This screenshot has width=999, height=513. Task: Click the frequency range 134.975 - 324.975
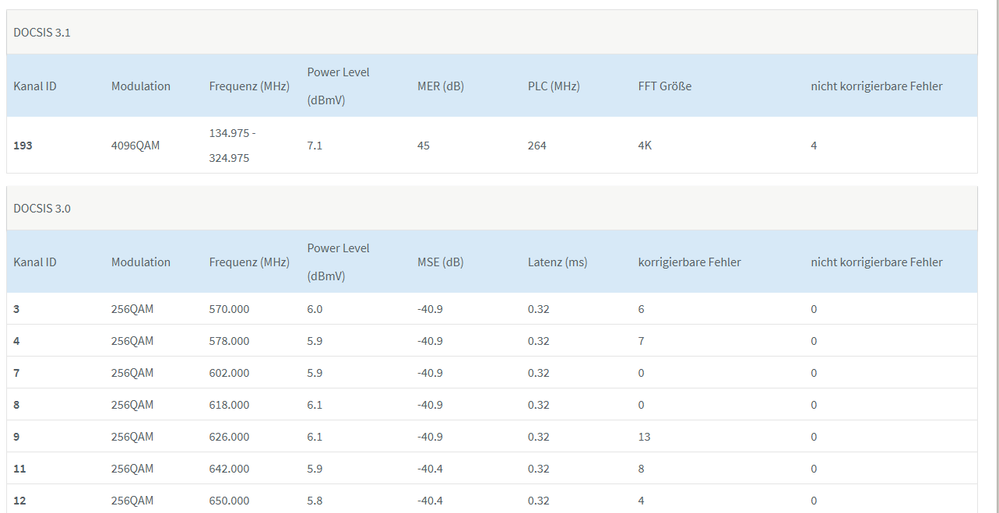click(x=233, y=145)
